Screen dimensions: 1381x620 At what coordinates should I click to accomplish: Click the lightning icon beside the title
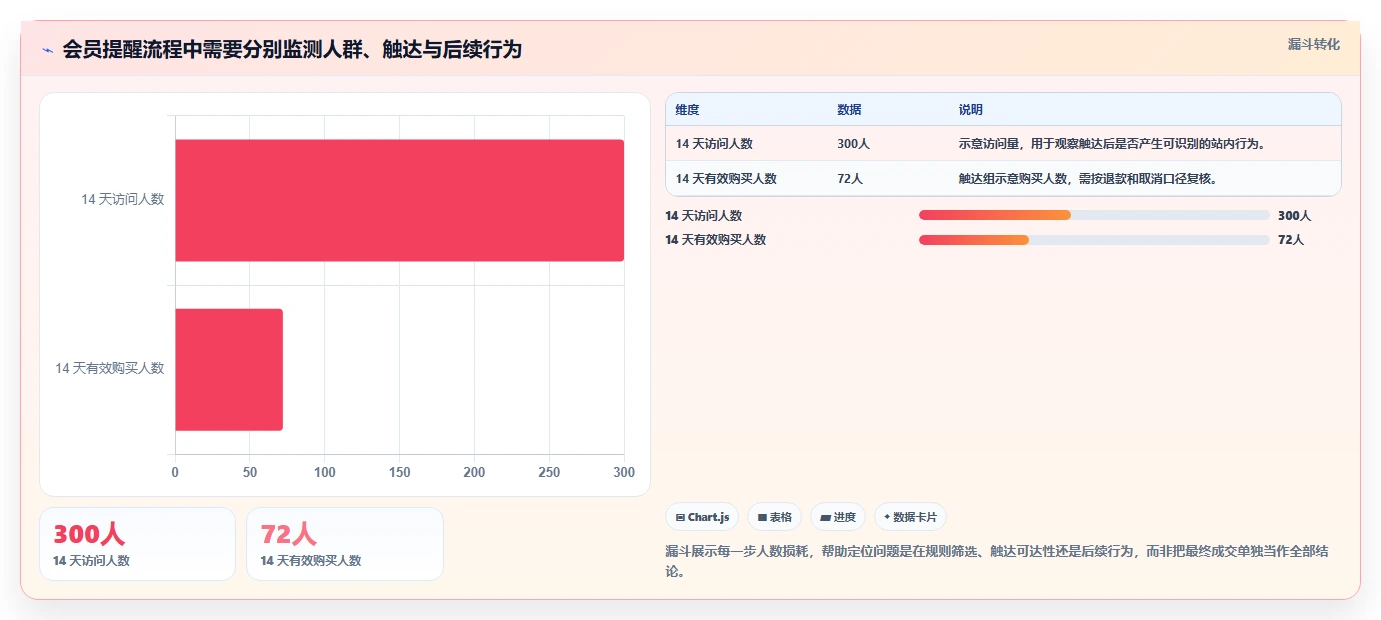(x=48, y=50)
